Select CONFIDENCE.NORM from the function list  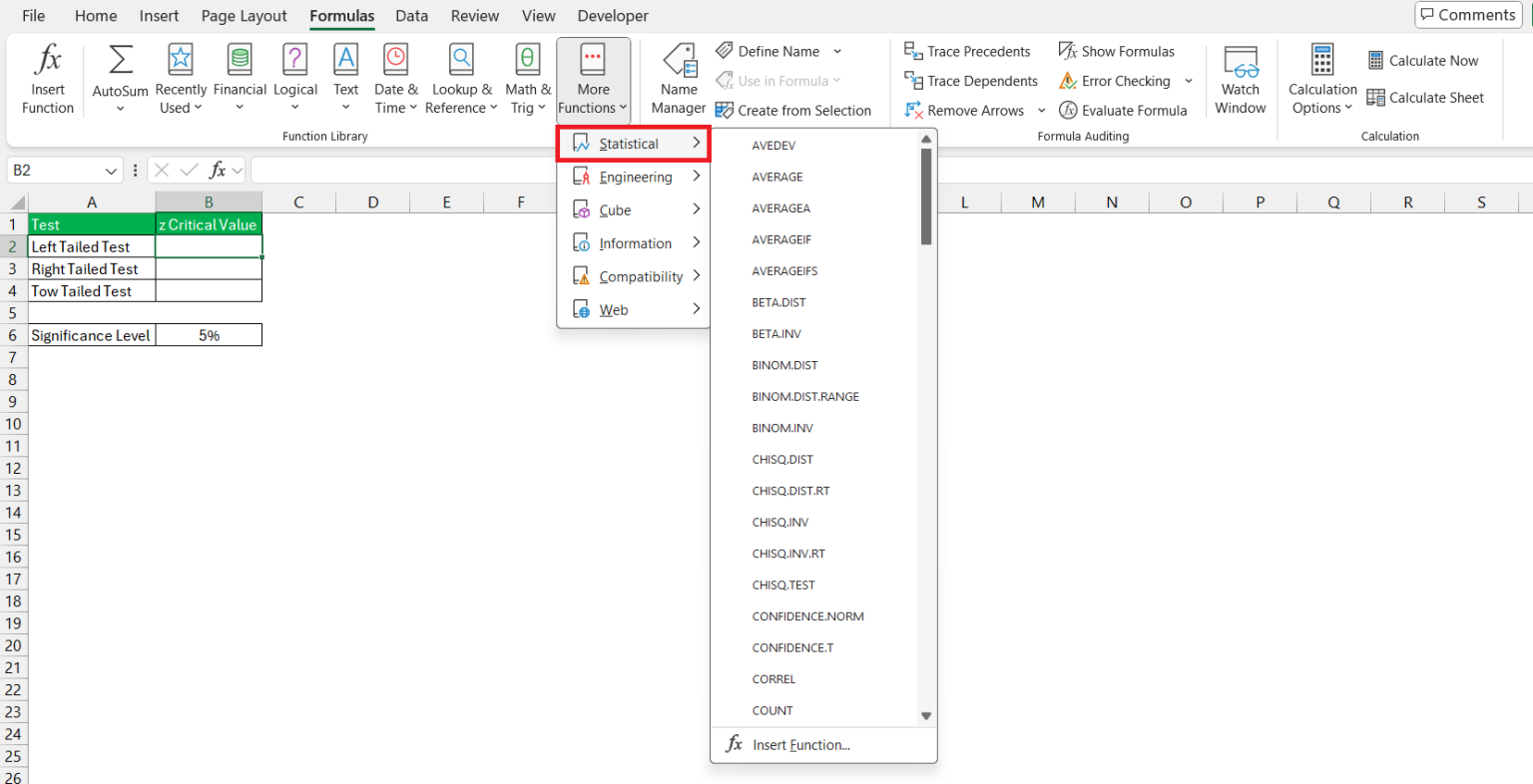[x=807, y=616]
